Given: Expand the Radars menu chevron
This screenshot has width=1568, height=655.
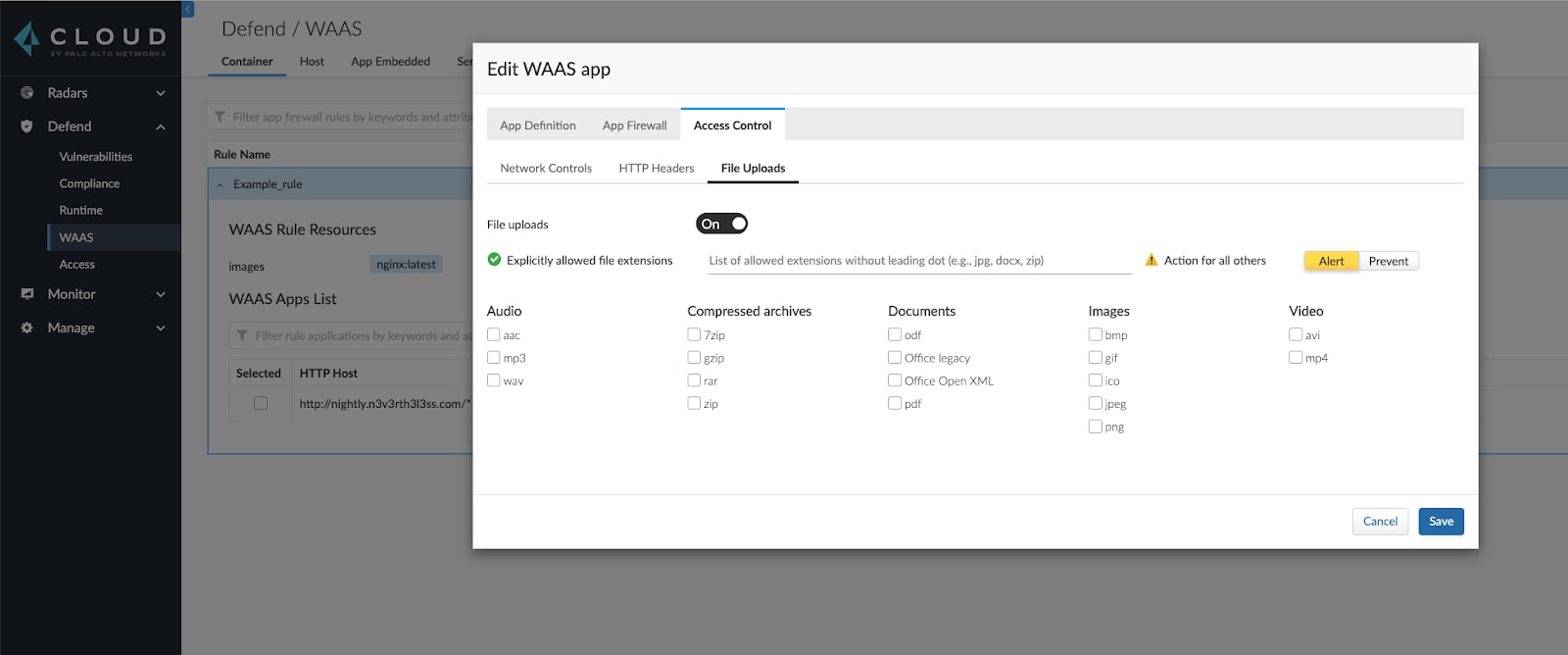Looking at the screenshot, I should point(161,93).
